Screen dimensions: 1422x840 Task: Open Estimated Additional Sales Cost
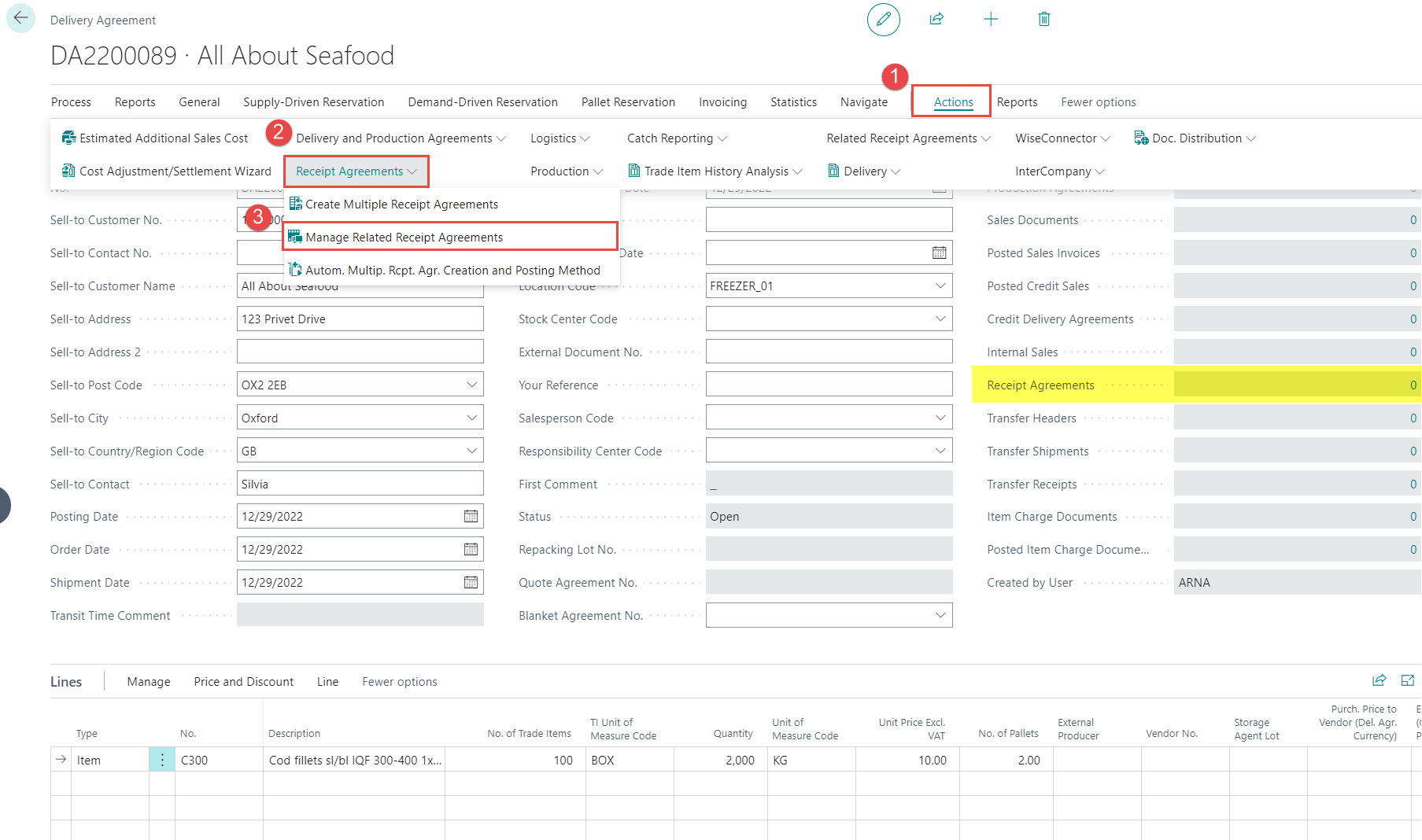[x=155, y=138]
